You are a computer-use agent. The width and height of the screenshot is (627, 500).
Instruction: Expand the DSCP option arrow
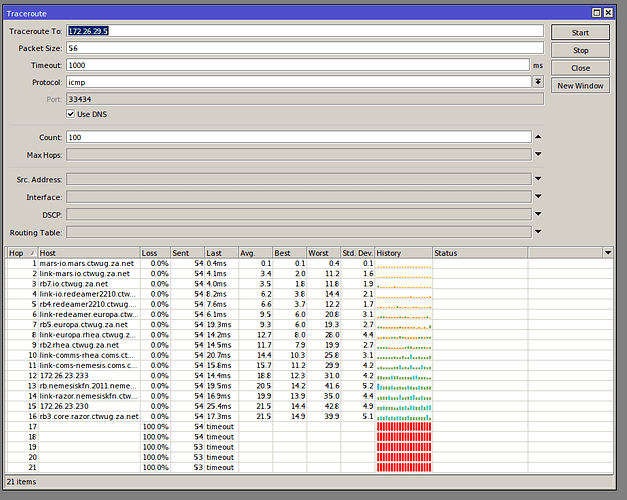pyautogui.click(x=538, y=215)
